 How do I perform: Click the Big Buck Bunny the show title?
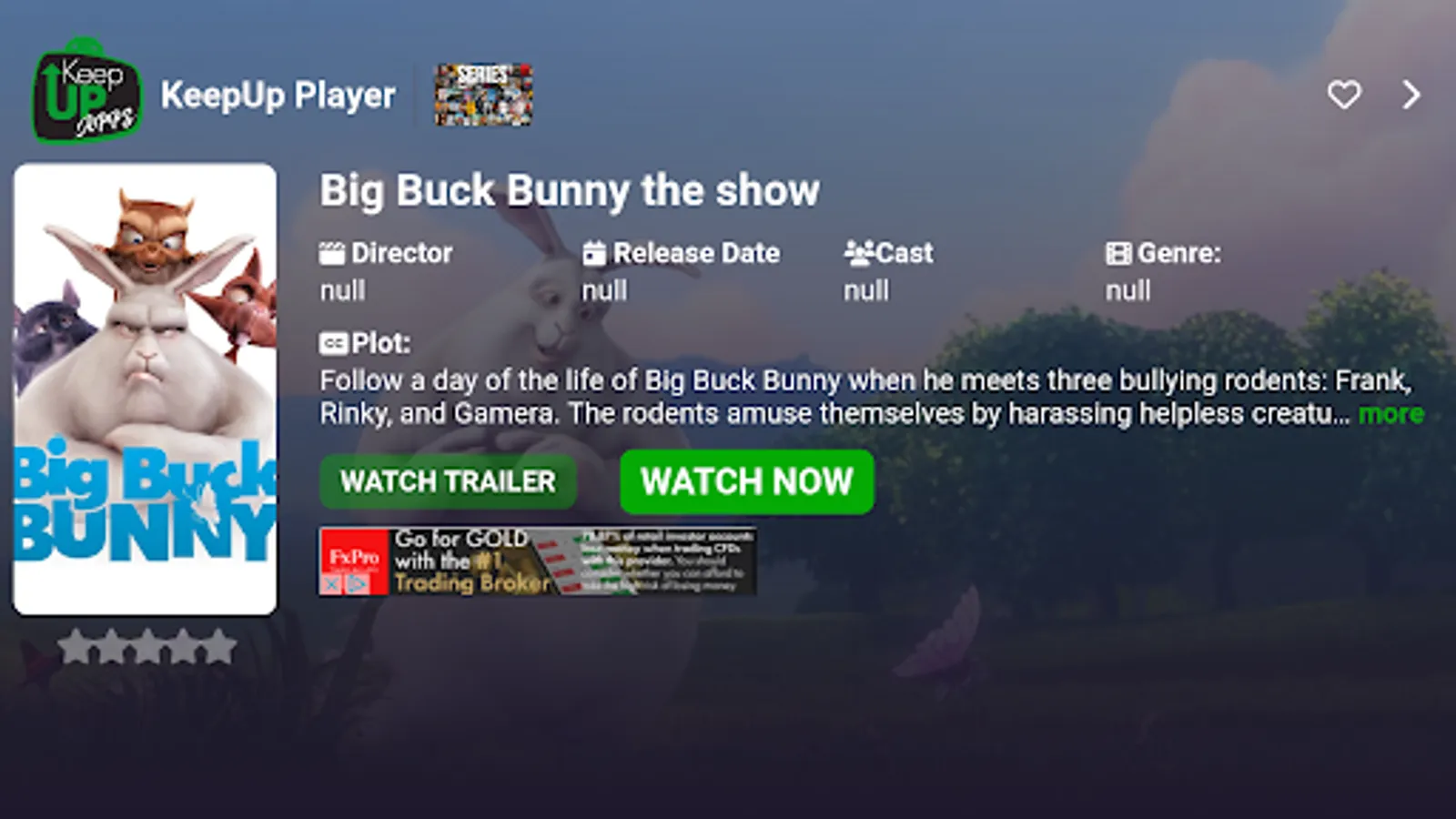coord(570,191)
